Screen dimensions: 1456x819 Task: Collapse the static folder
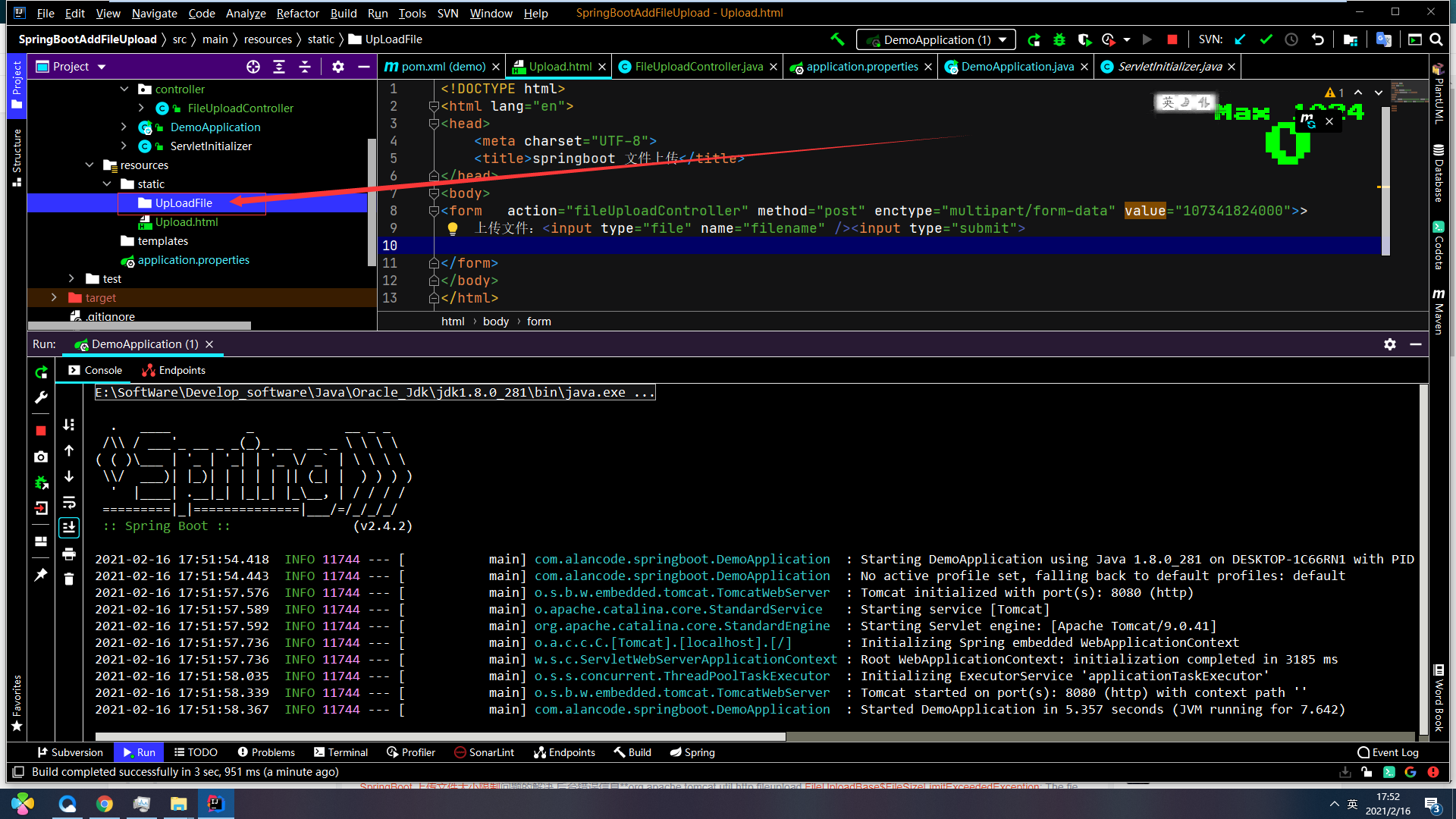pyautogui.click(x=107, y=184)
